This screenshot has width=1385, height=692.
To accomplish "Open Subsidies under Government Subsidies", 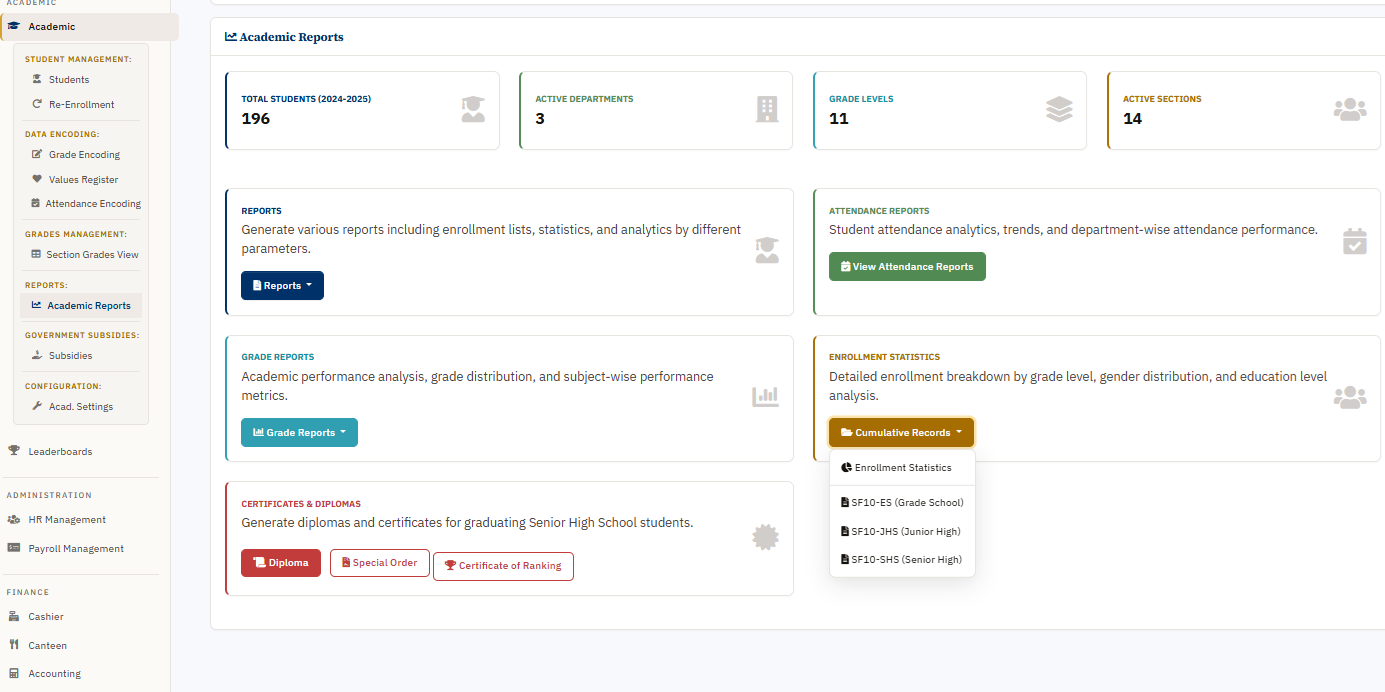I will [81, 355].
